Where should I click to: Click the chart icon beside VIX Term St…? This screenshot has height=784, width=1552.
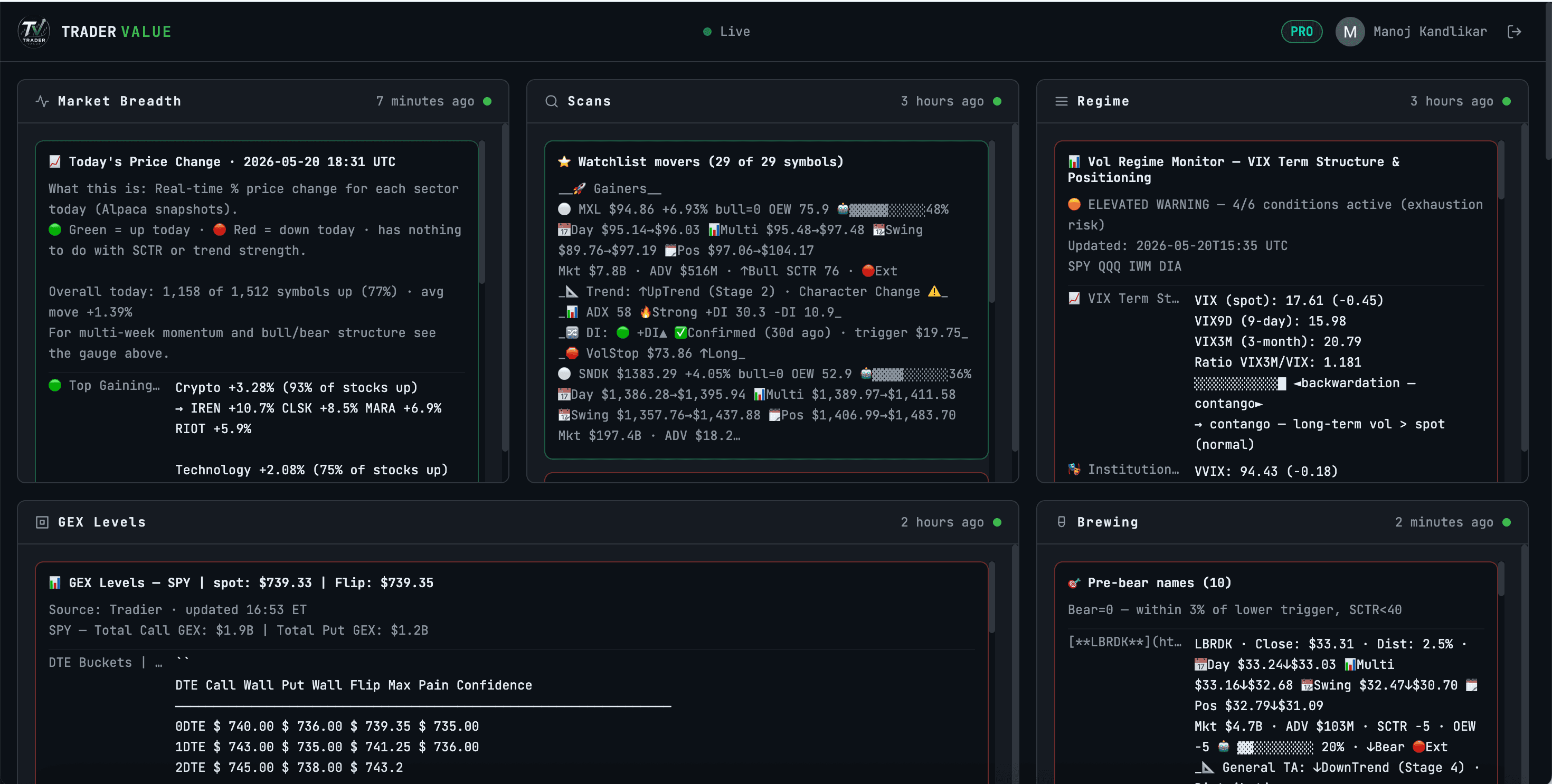1074,298
